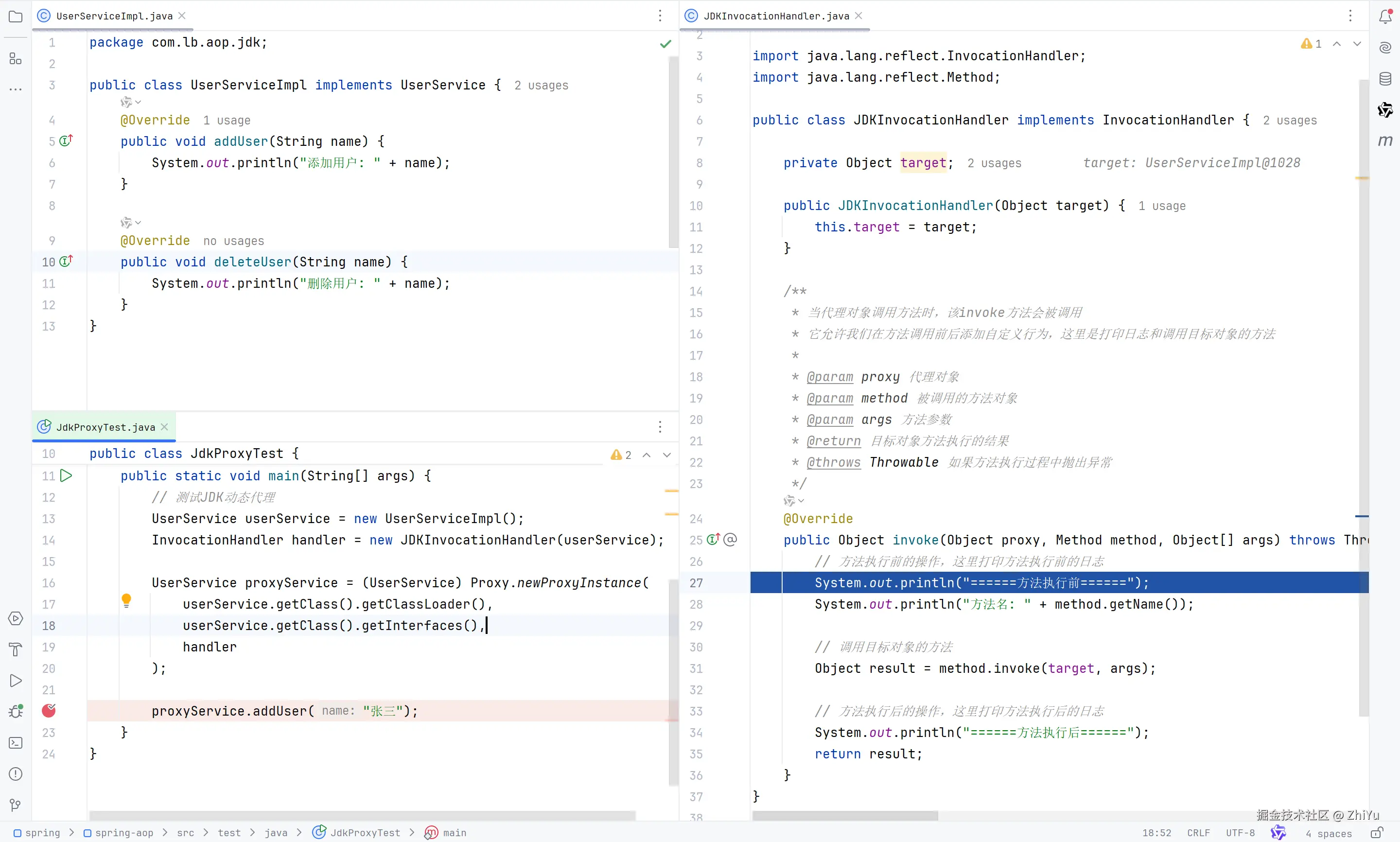Viewport: 1400px width, 842px height.
Task: Click the '2 usages' hint for UserServiceImpl
Action: pos(541,85)
